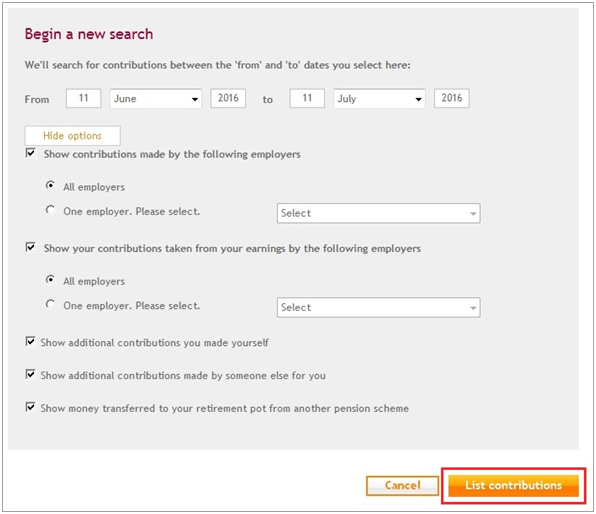This screenshot has width=596, height=514.
Task: Click the From year field
Action: click(x=228, y=98)
